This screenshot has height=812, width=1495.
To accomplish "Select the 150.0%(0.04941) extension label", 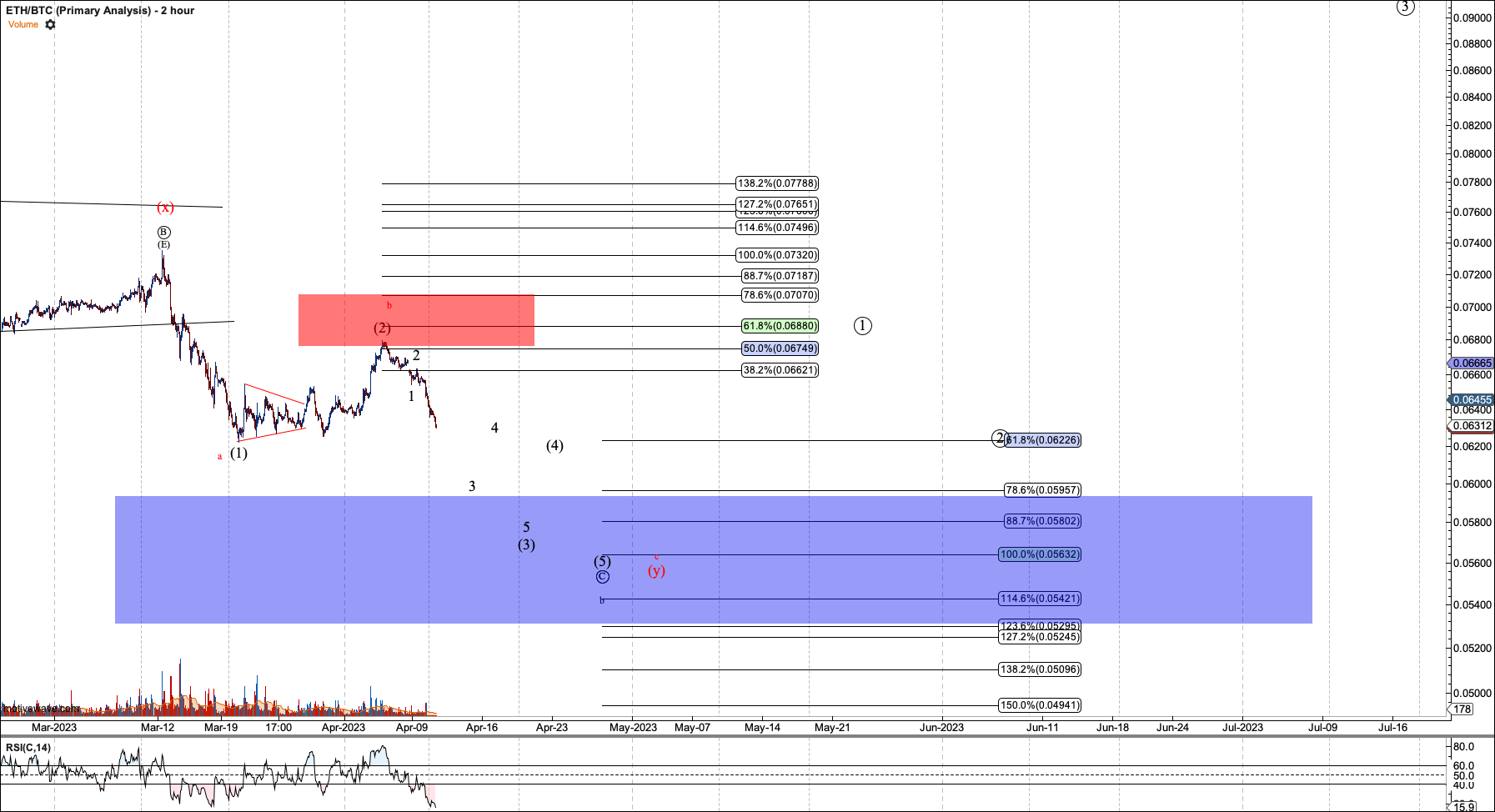I will 1040,705.
